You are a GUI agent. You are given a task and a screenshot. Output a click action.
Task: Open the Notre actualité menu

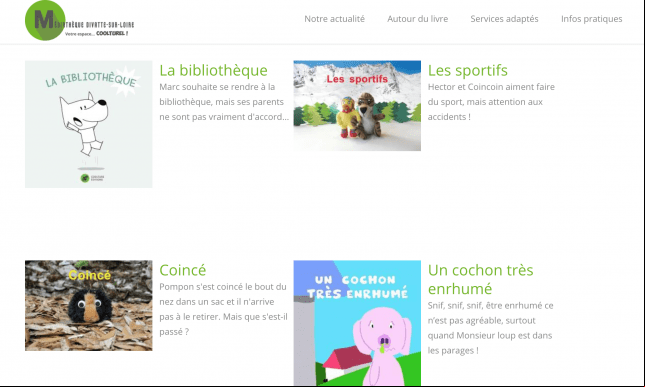334,19
